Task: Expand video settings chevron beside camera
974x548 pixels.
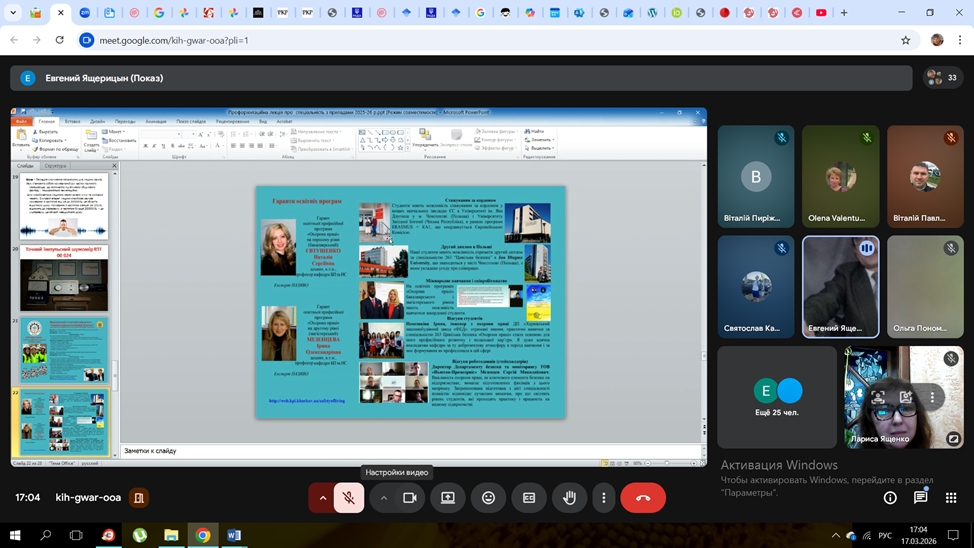Action: [383, 497]
